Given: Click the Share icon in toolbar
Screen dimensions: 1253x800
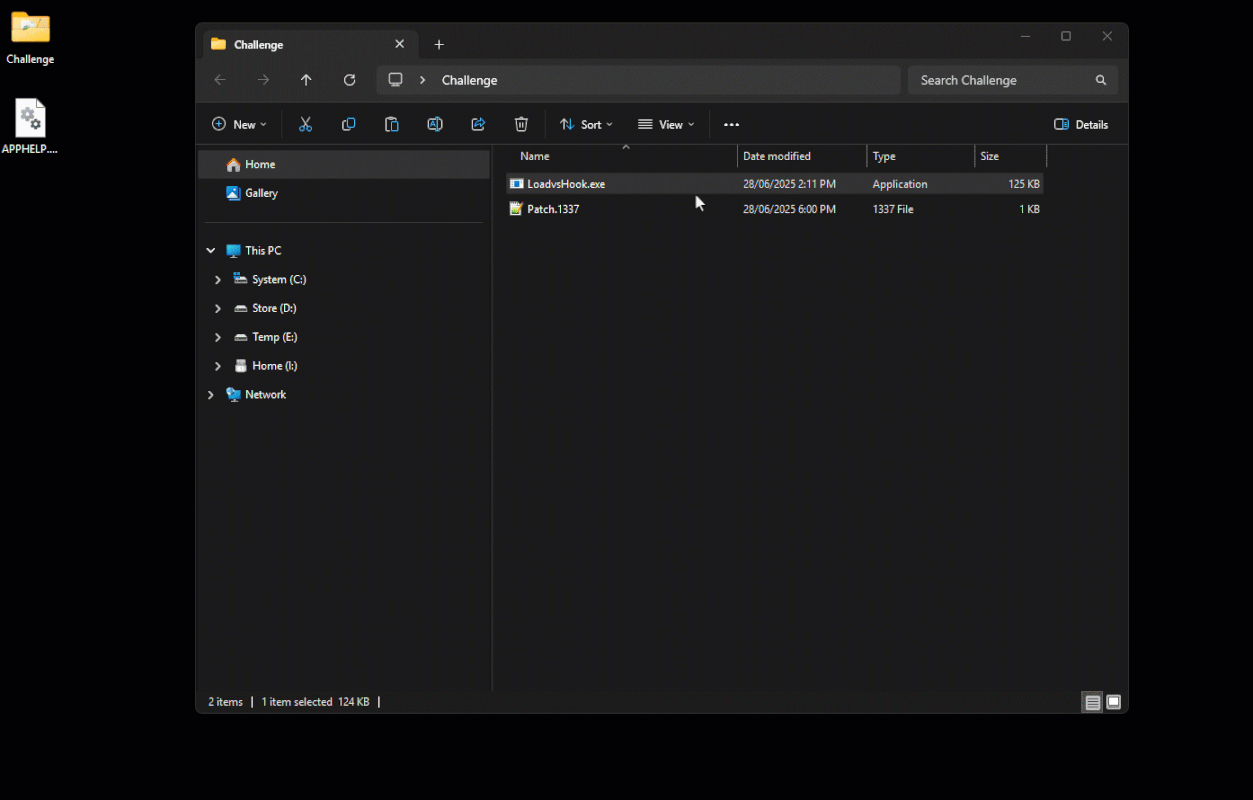Looking at the screenshot, I should click(x=478, y=124).
